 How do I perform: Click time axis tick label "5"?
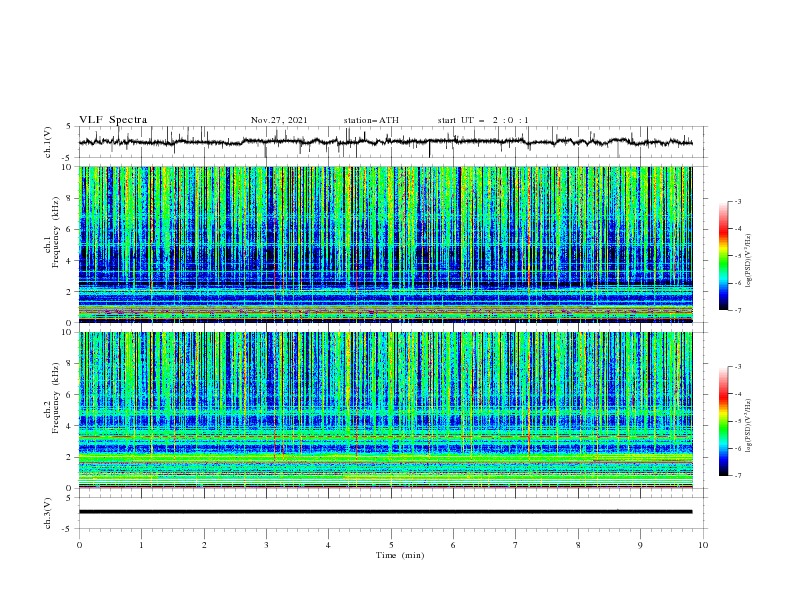coord(391,545)
